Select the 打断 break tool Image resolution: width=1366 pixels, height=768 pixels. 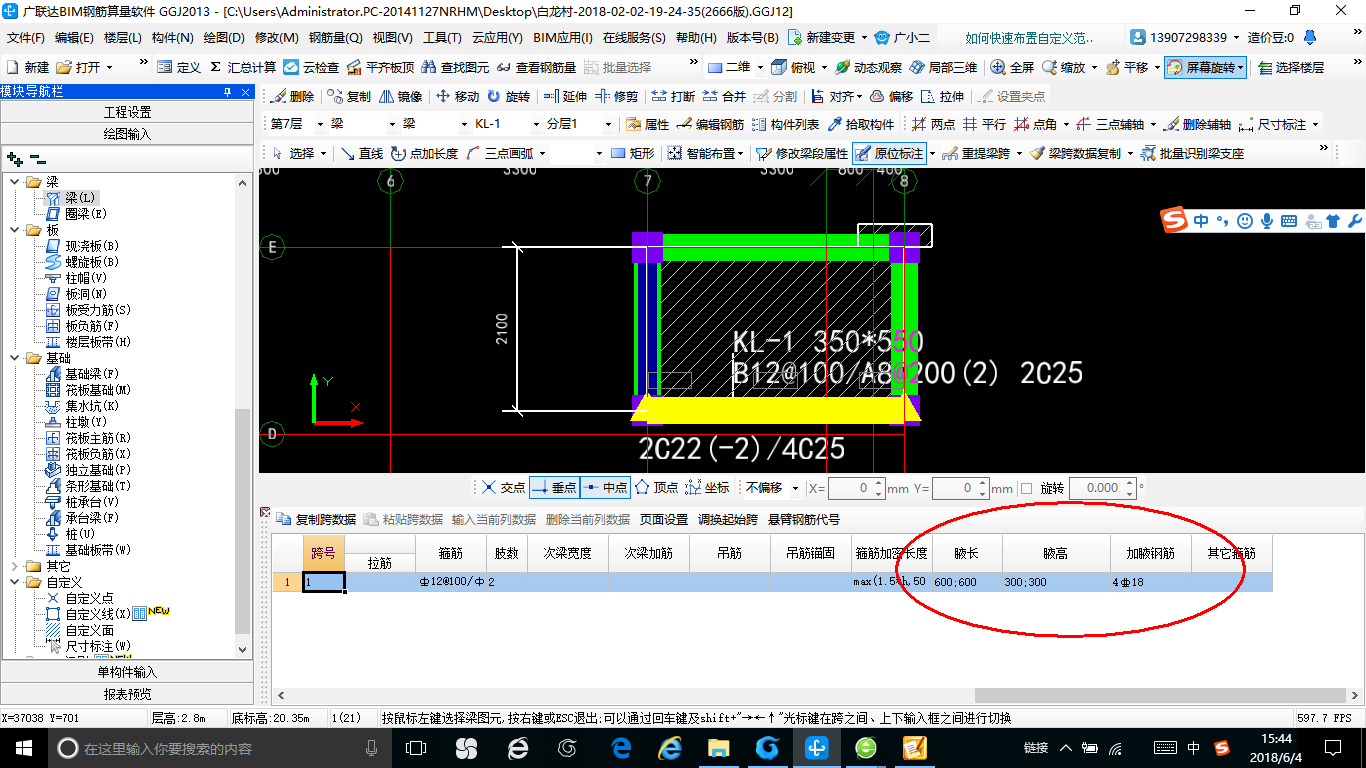point(673,97)
